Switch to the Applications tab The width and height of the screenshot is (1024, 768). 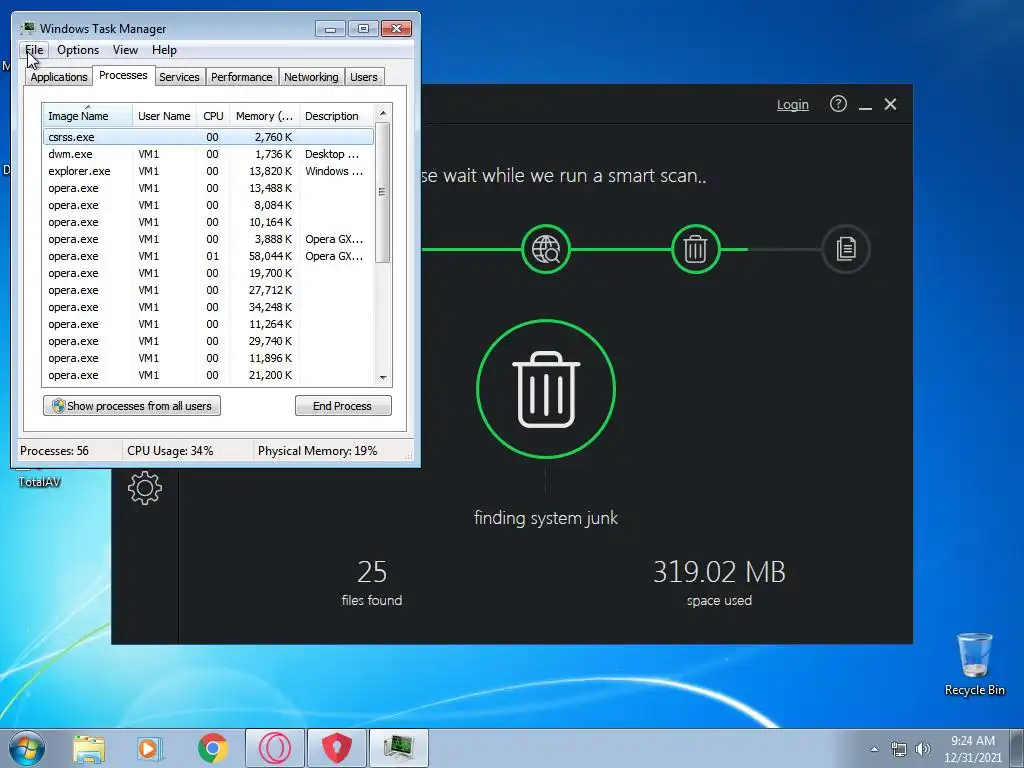[59, 77]
